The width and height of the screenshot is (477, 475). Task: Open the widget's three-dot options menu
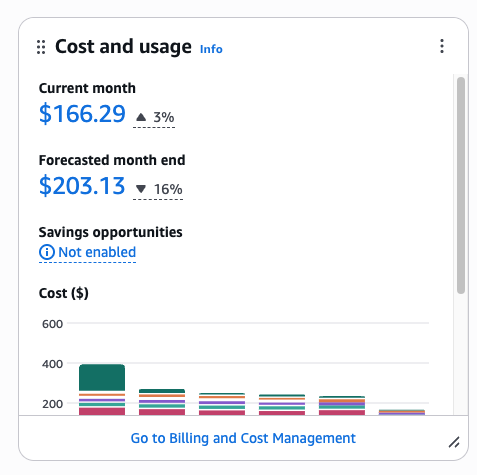(442, 46)
